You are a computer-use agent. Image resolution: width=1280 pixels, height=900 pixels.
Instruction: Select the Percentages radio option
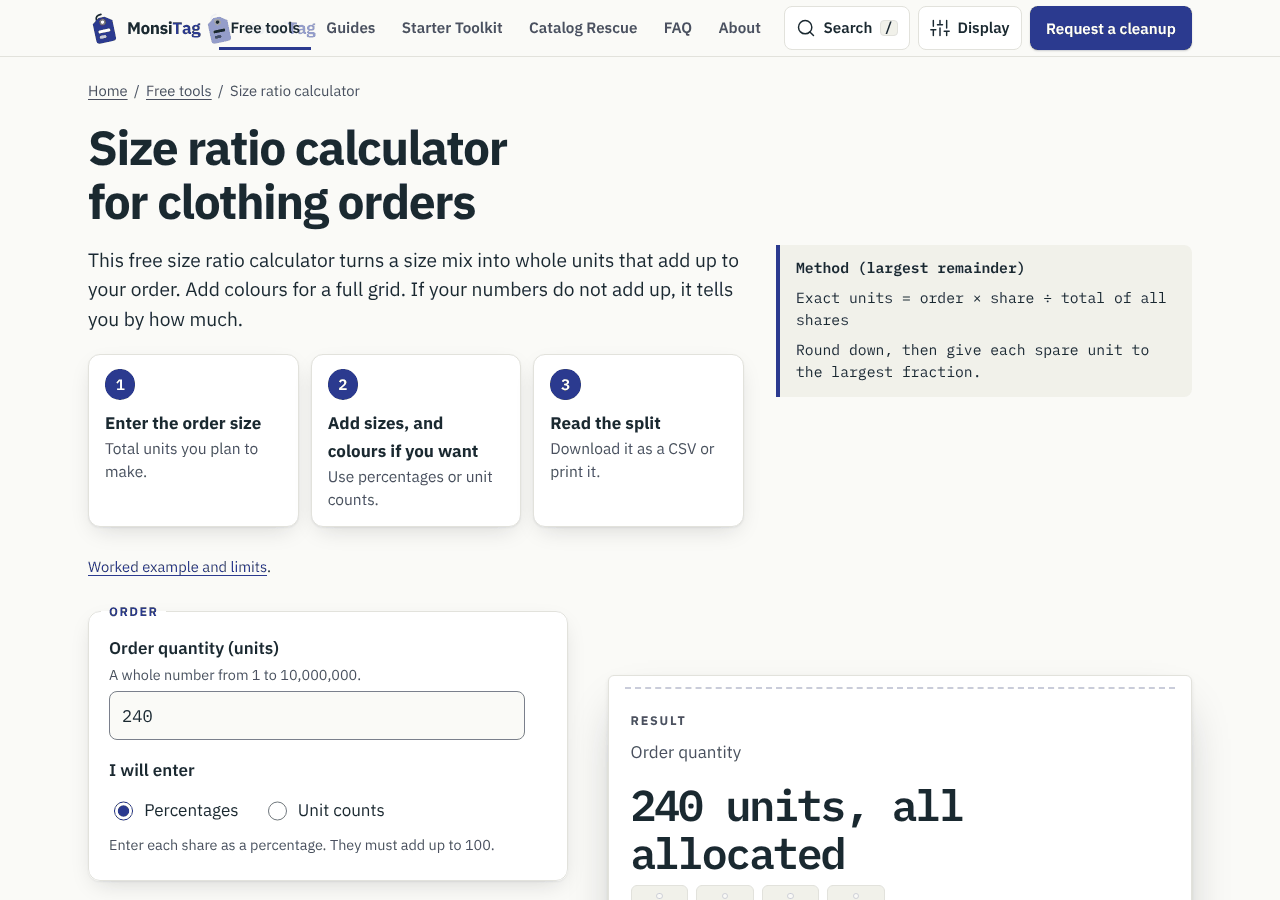point(124,811)
